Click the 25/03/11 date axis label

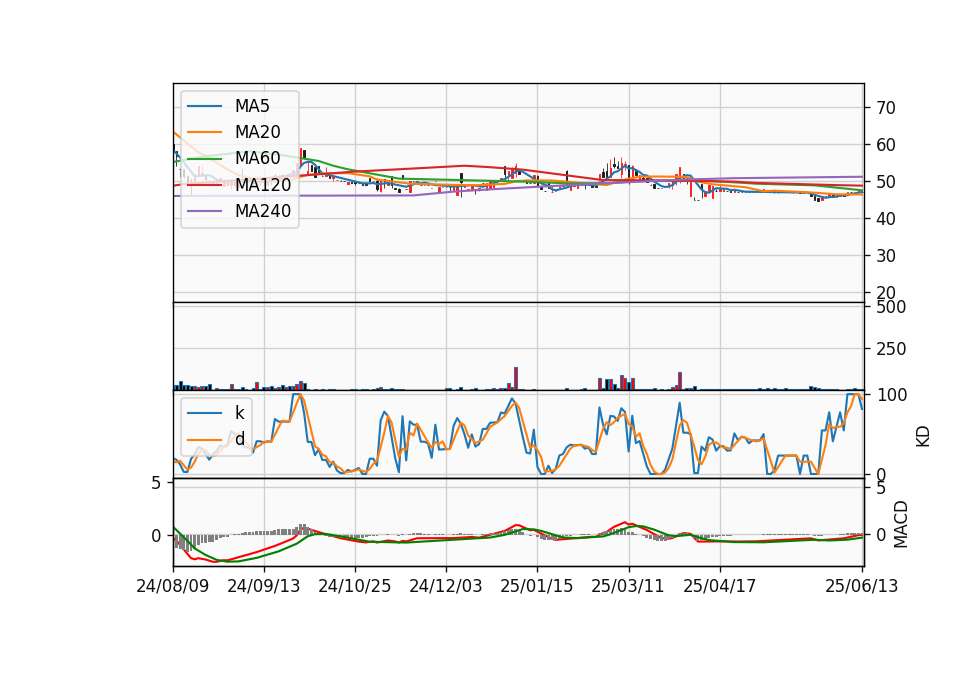tap(628, 586)
